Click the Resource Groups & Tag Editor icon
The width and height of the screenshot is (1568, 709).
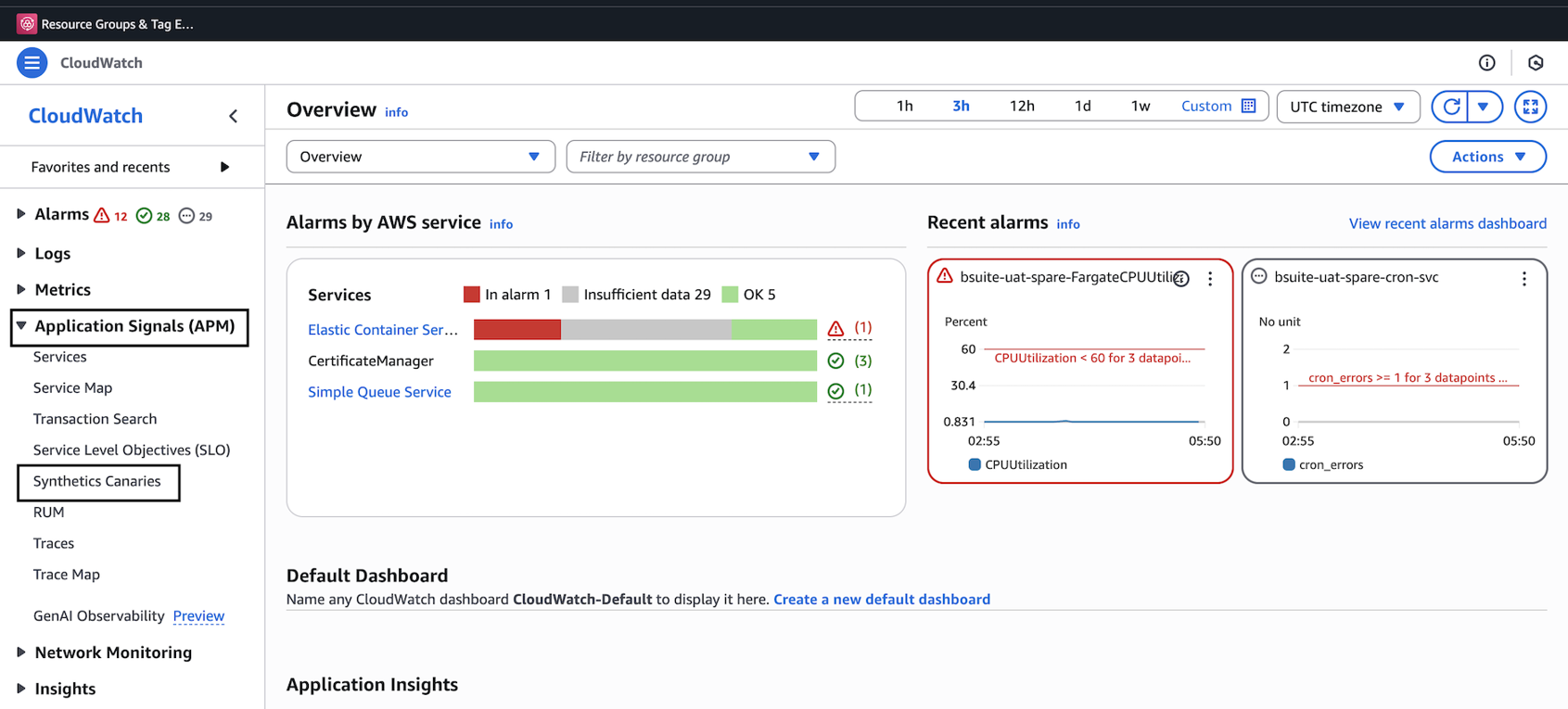[27, 24]
